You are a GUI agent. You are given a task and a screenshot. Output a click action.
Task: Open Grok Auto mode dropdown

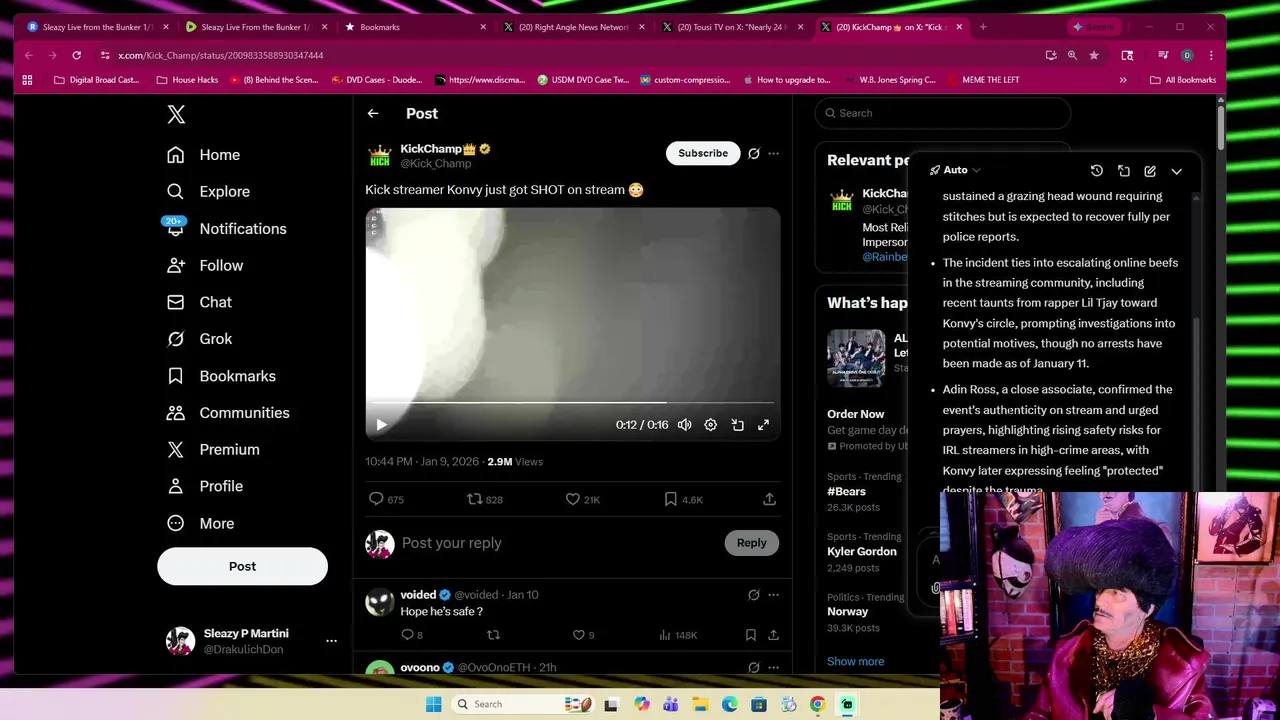click(x=955, y=171)
